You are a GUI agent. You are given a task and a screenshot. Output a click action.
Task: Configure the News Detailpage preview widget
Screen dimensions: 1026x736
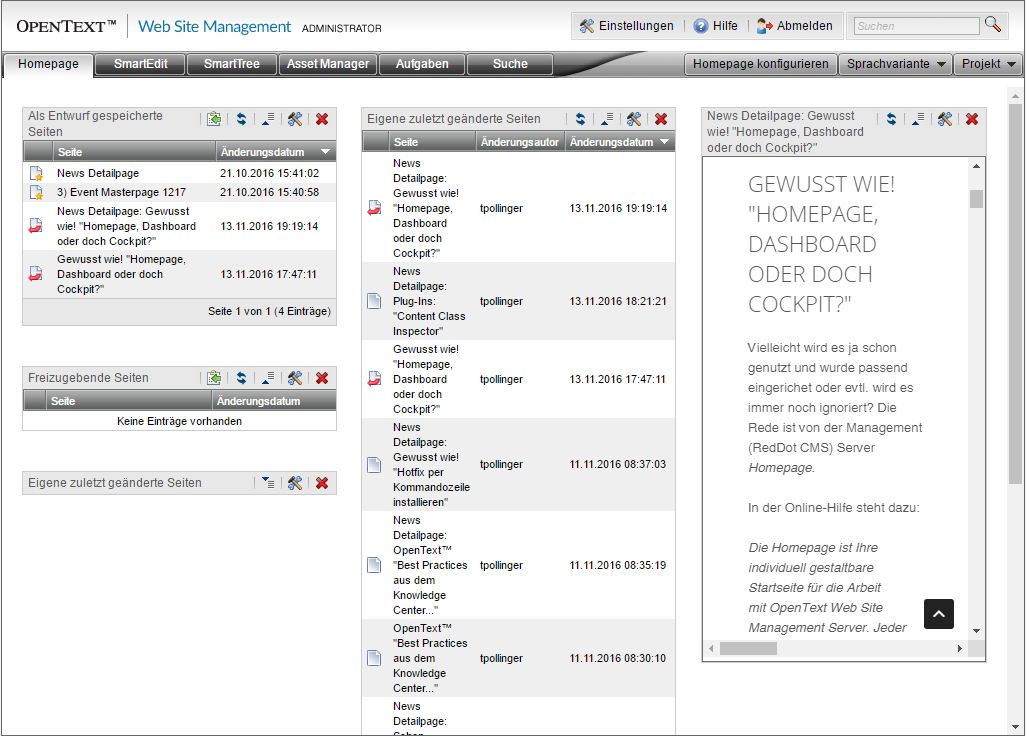tap(945, 119)
